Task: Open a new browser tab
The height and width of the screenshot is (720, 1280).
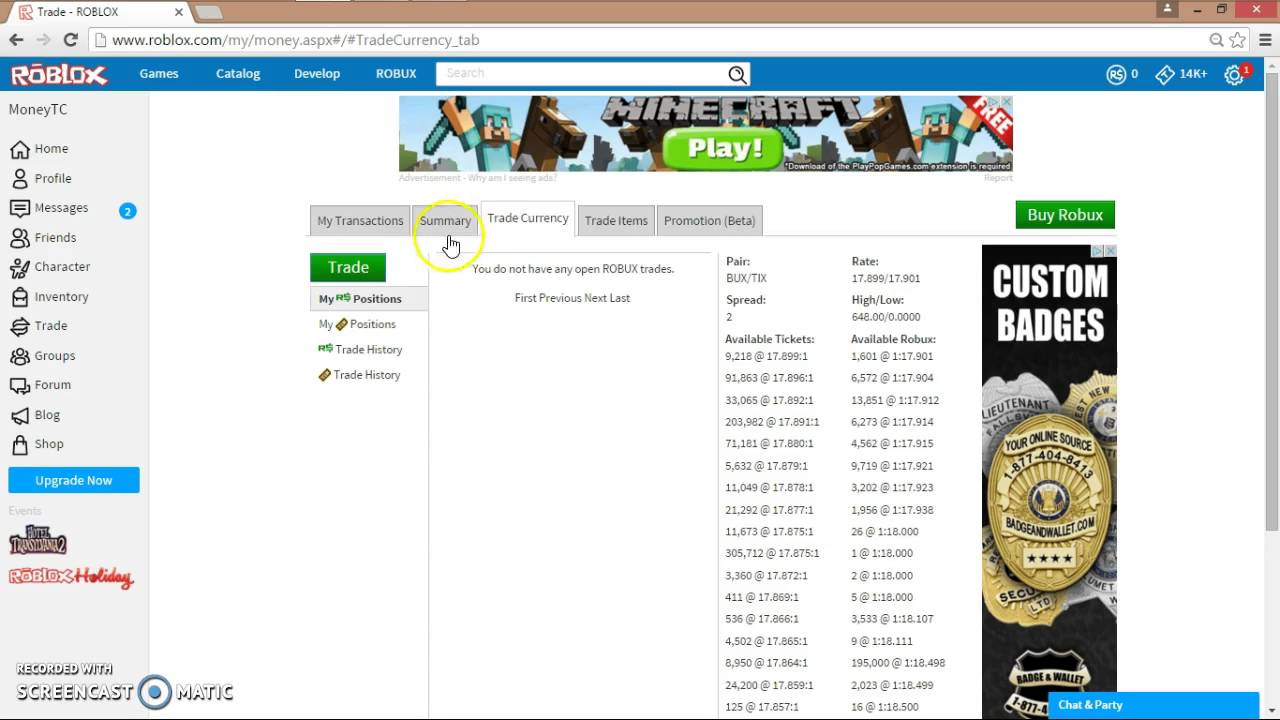Action: tap(208, 12)
